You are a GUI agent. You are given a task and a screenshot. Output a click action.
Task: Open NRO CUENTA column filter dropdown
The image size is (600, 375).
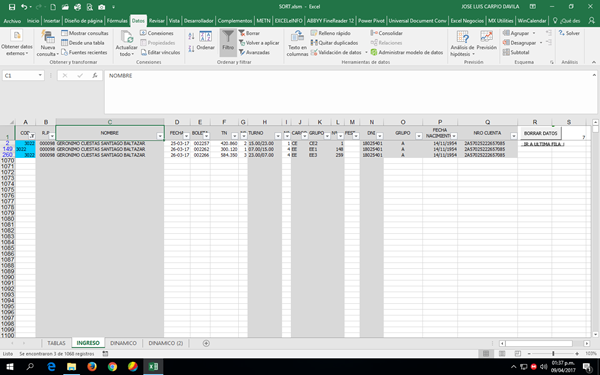(x=514, y=136)
